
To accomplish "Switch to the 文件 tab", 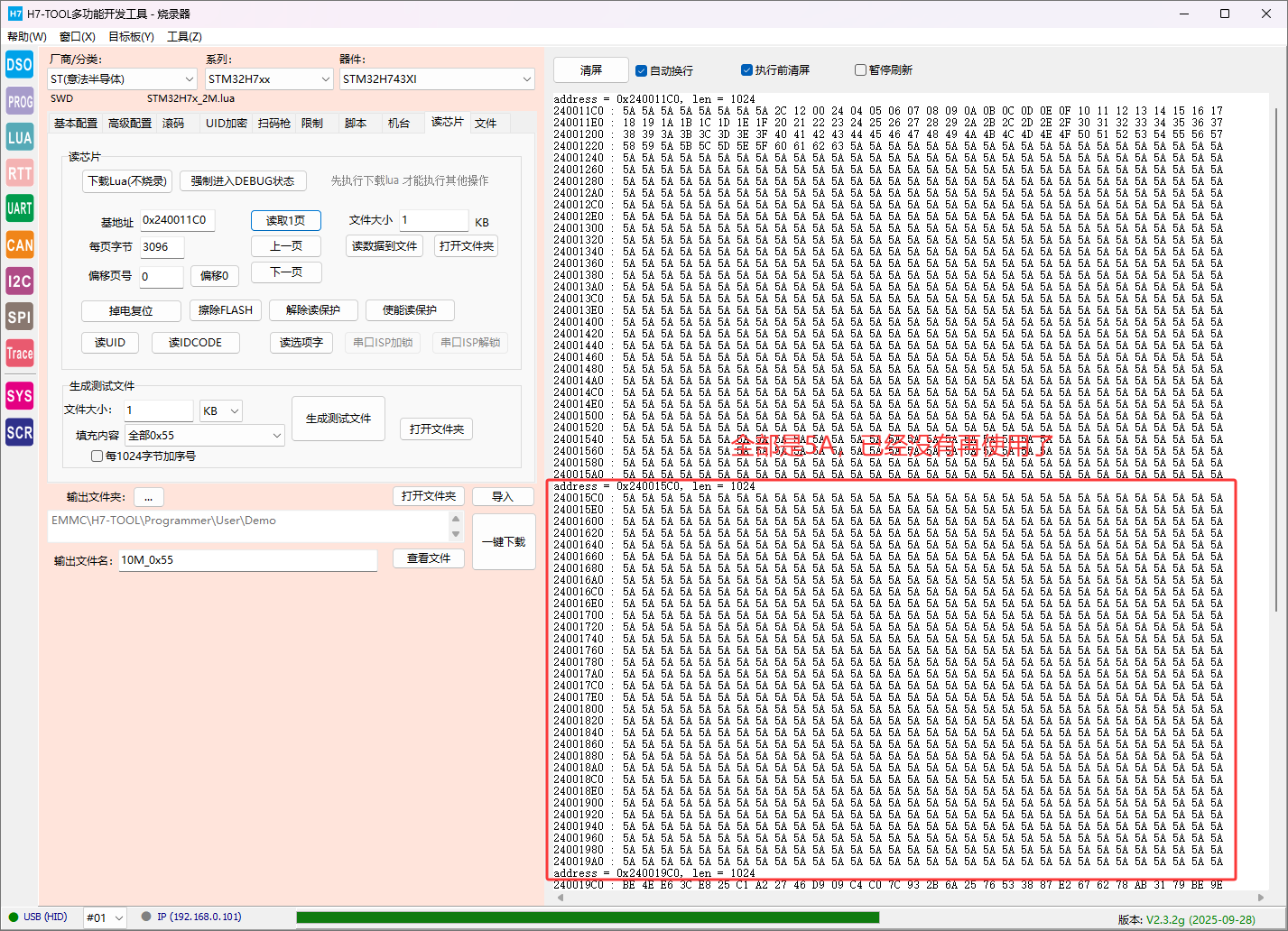I will tap(486, 124).
